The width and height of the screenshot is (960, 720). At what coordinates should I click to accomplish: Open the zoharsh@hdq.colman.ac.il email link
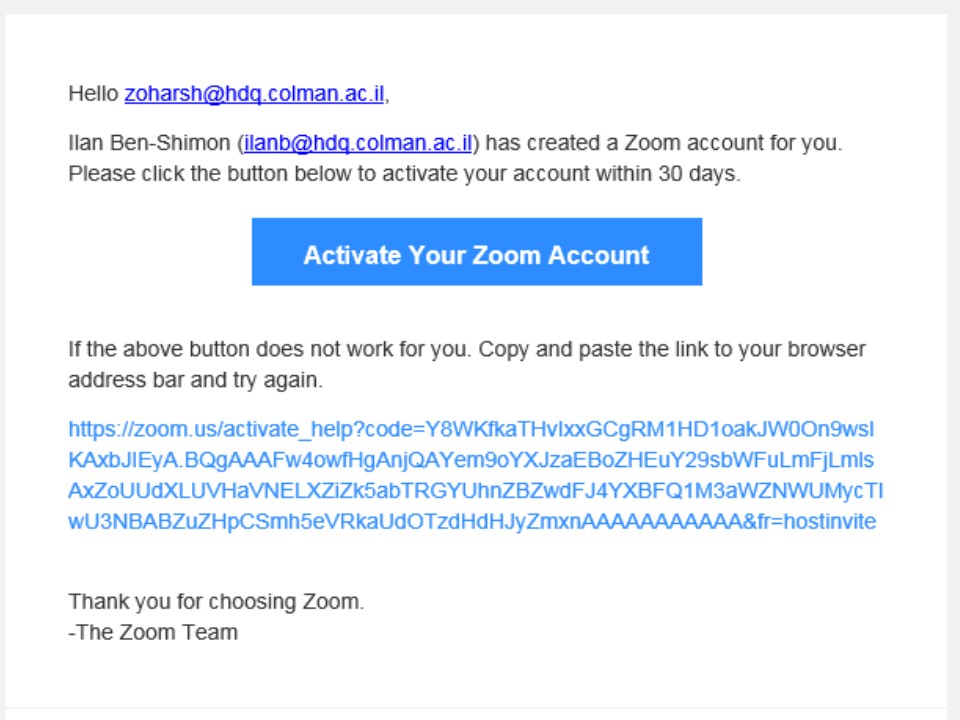pos(255,94)
